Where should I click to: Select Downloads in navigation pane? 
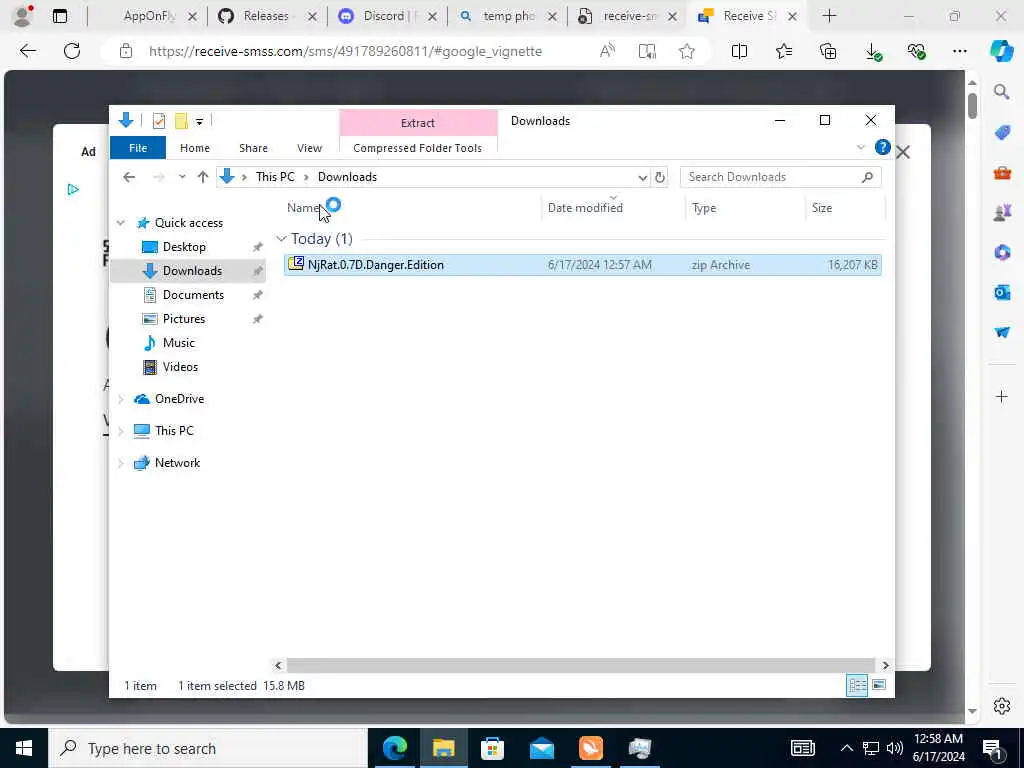tap(192, 271)
